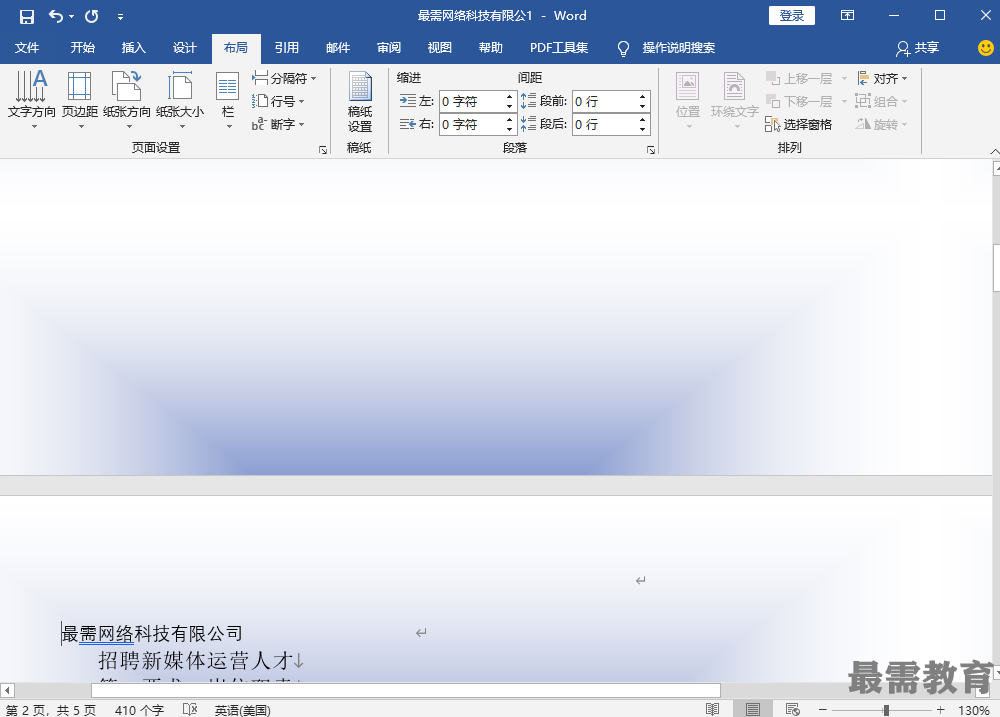Click the 共享 share button
The image size is (1000, 717).
click(917, 48)
